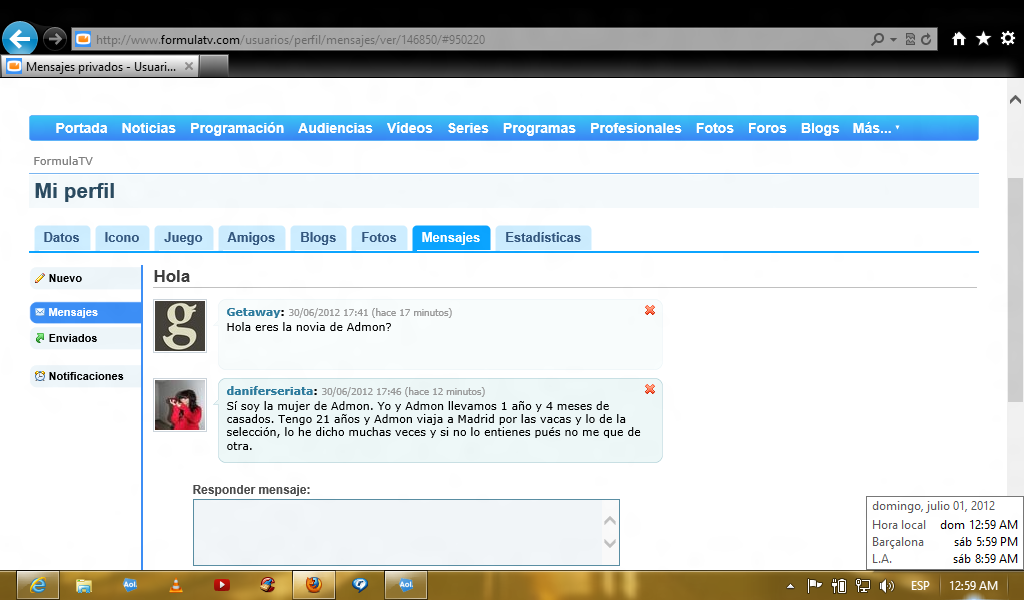Delete daniferseriata's message with red X
This screenshot has width=1024, height=600.
[650, 389]
